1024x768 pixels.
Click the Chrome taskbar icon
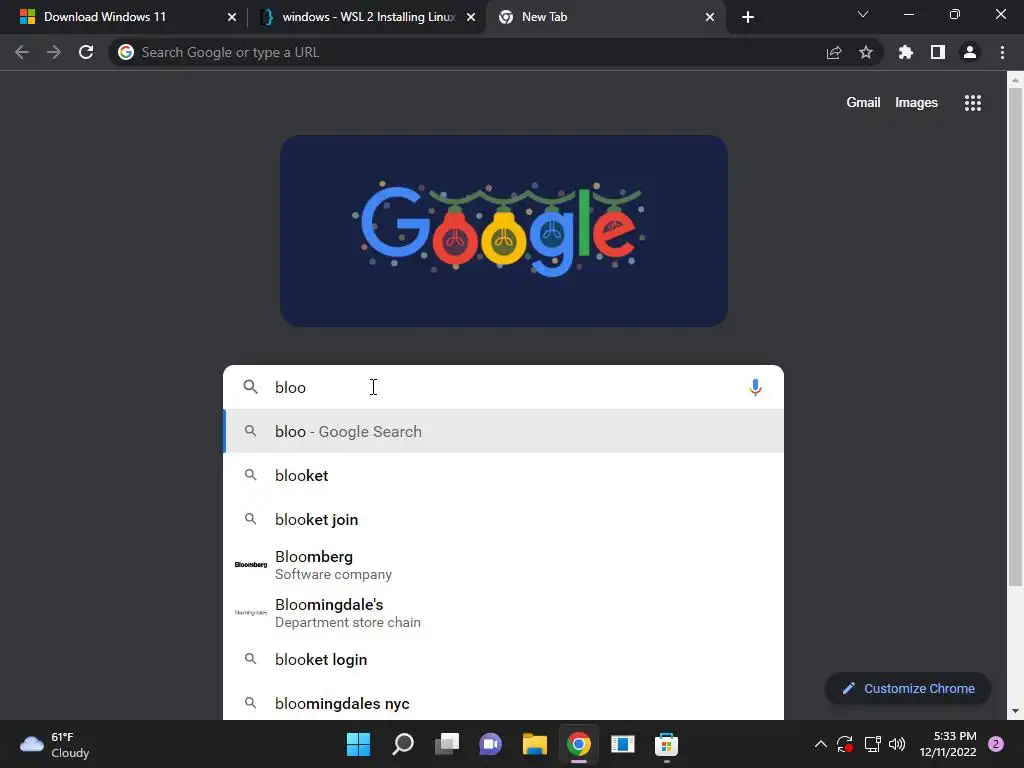point(579,744)
